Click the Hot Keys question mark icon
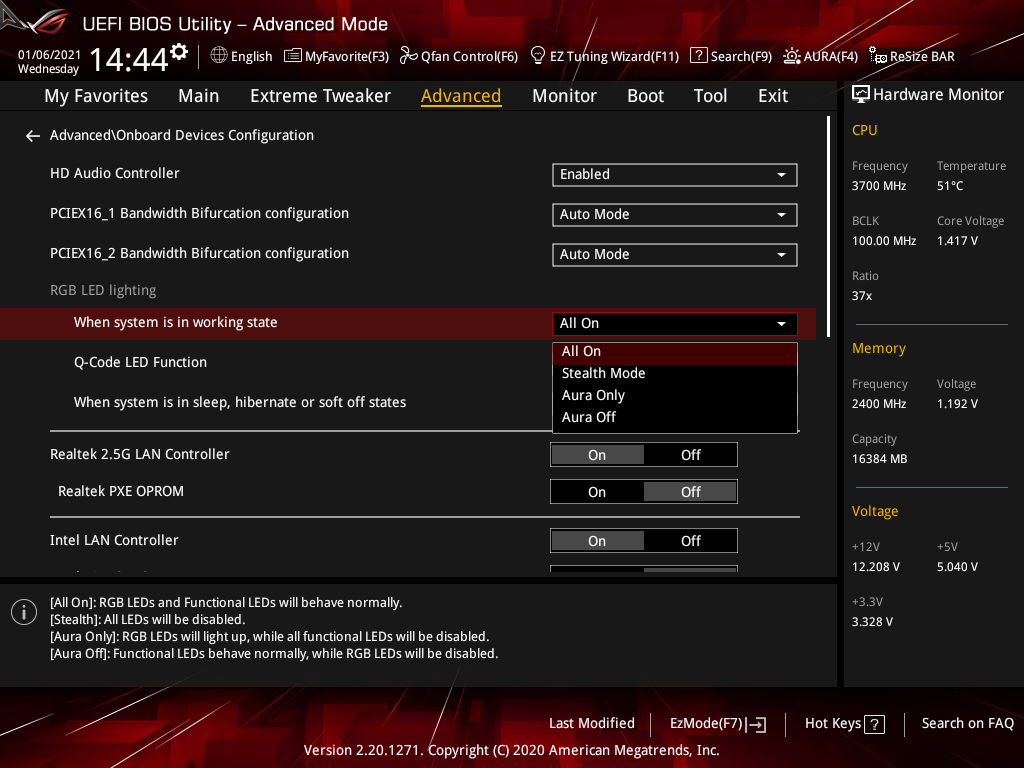The width and height of the screenshot is (1024, 768). (874, 724)
